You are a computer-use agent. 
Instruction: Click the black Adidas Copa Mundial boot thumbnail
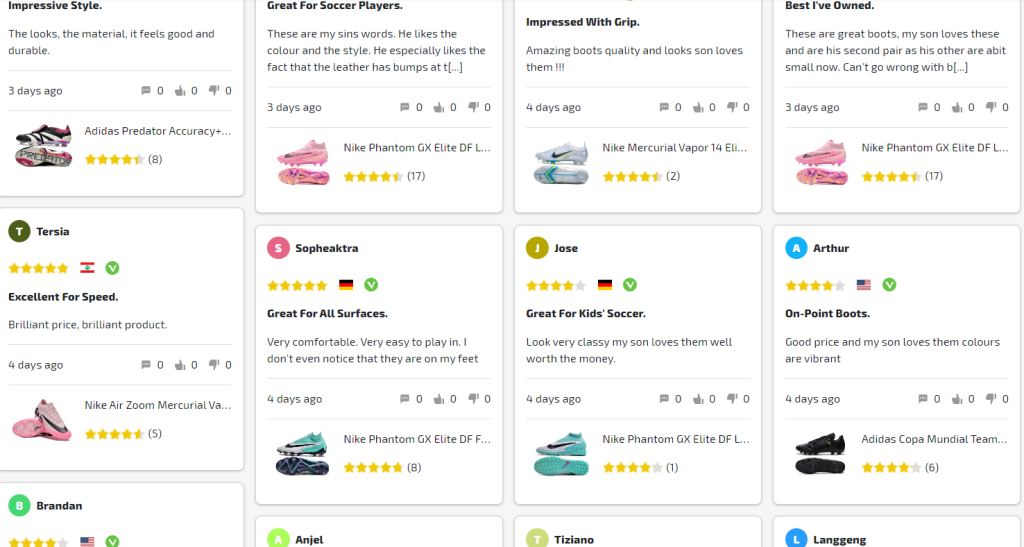coord(819,453)
